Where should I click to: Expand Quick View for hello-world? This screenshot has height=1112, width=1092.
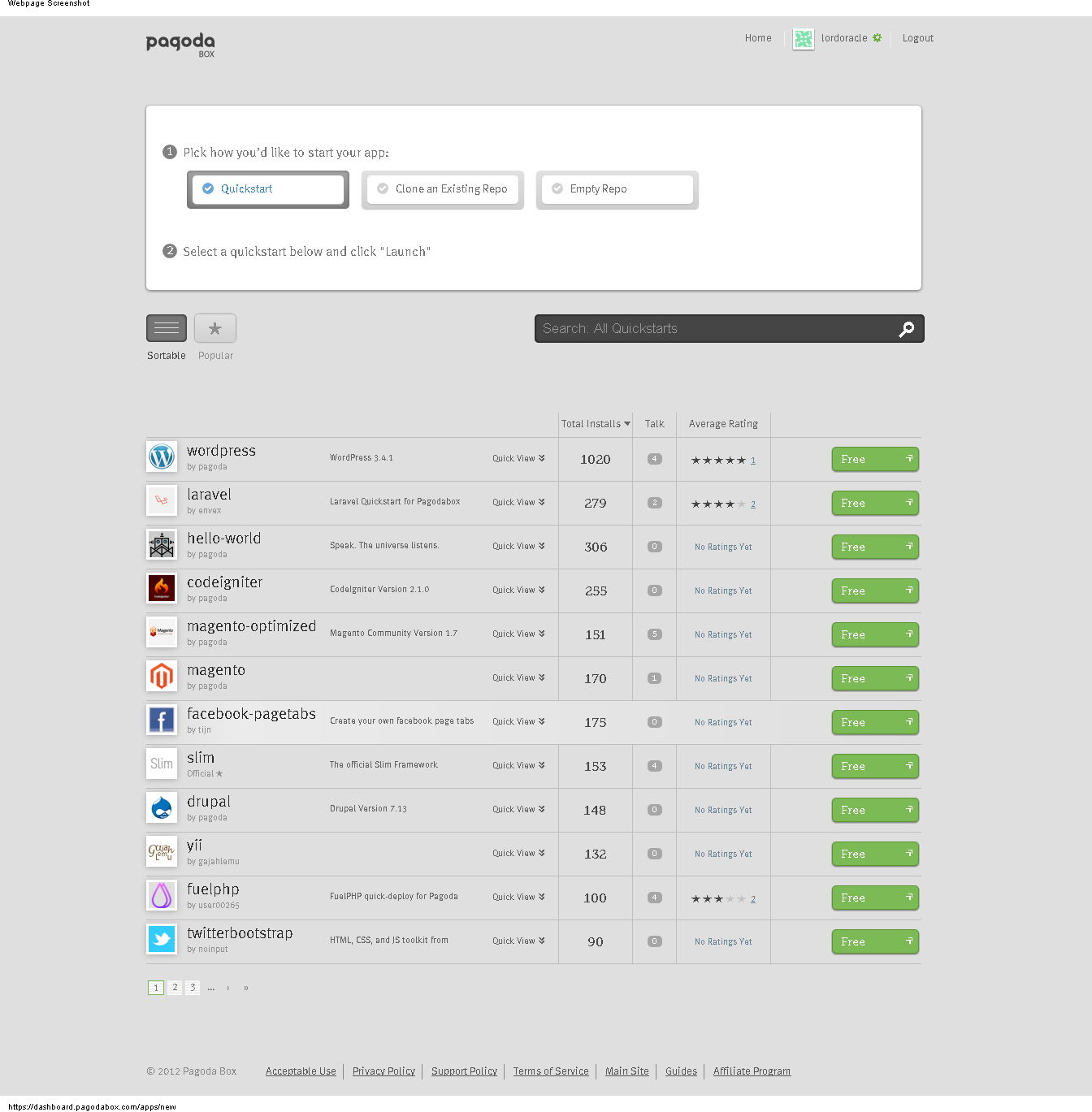(518, 547)
